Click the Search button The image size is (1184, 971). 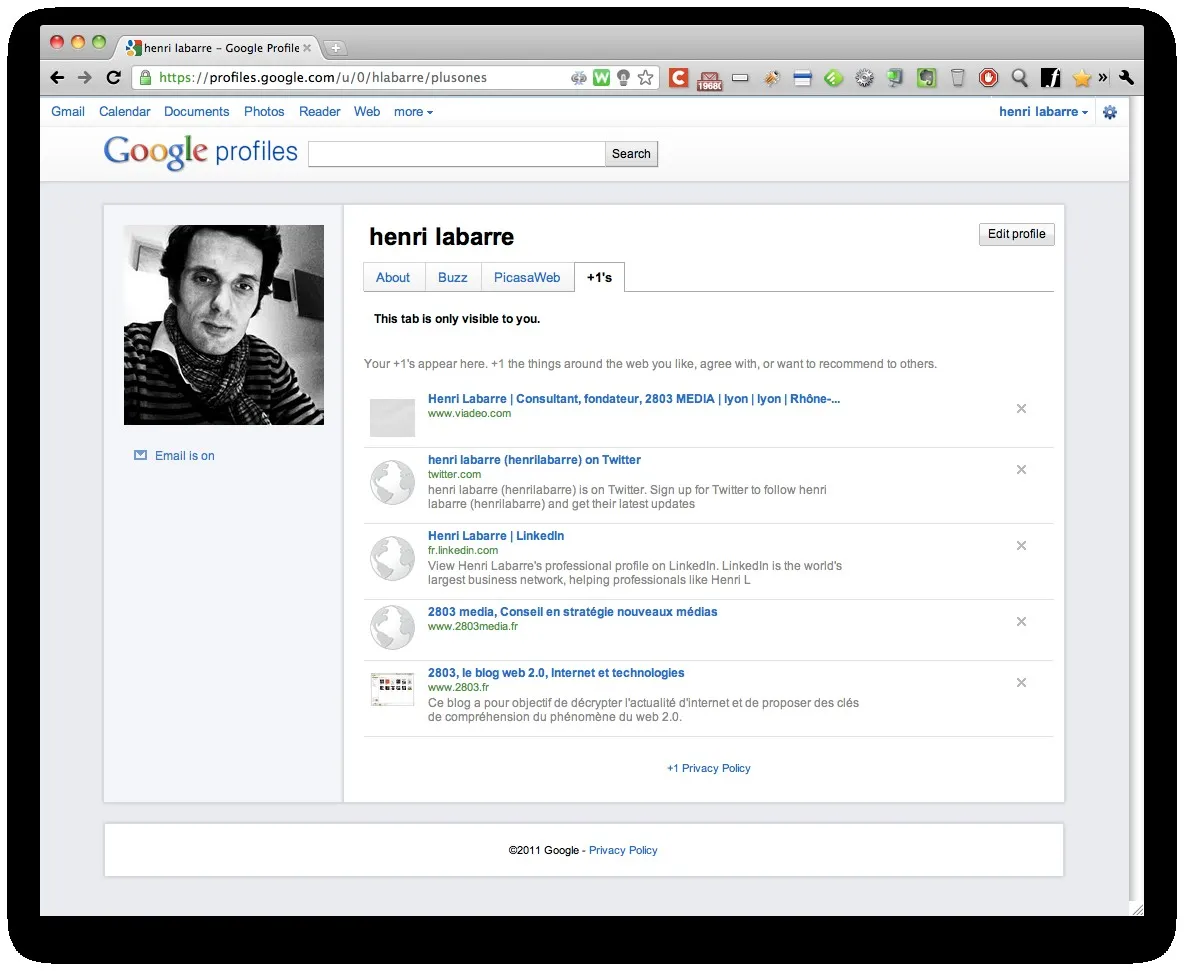pos(631,154)
